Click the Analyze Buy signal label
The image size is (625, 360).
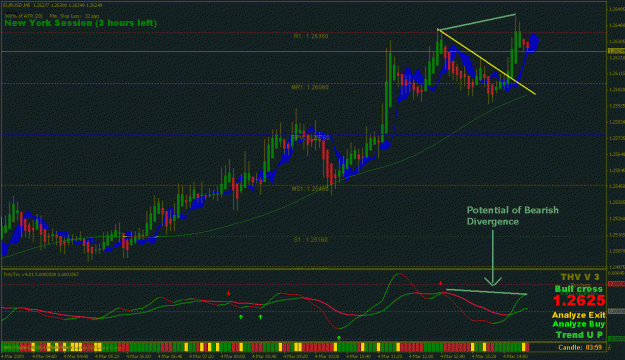pos(578,324)
